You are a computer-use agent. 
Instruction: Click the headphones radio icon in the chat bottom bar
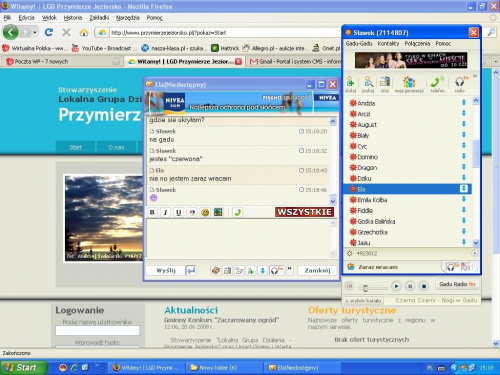point(276,270)
